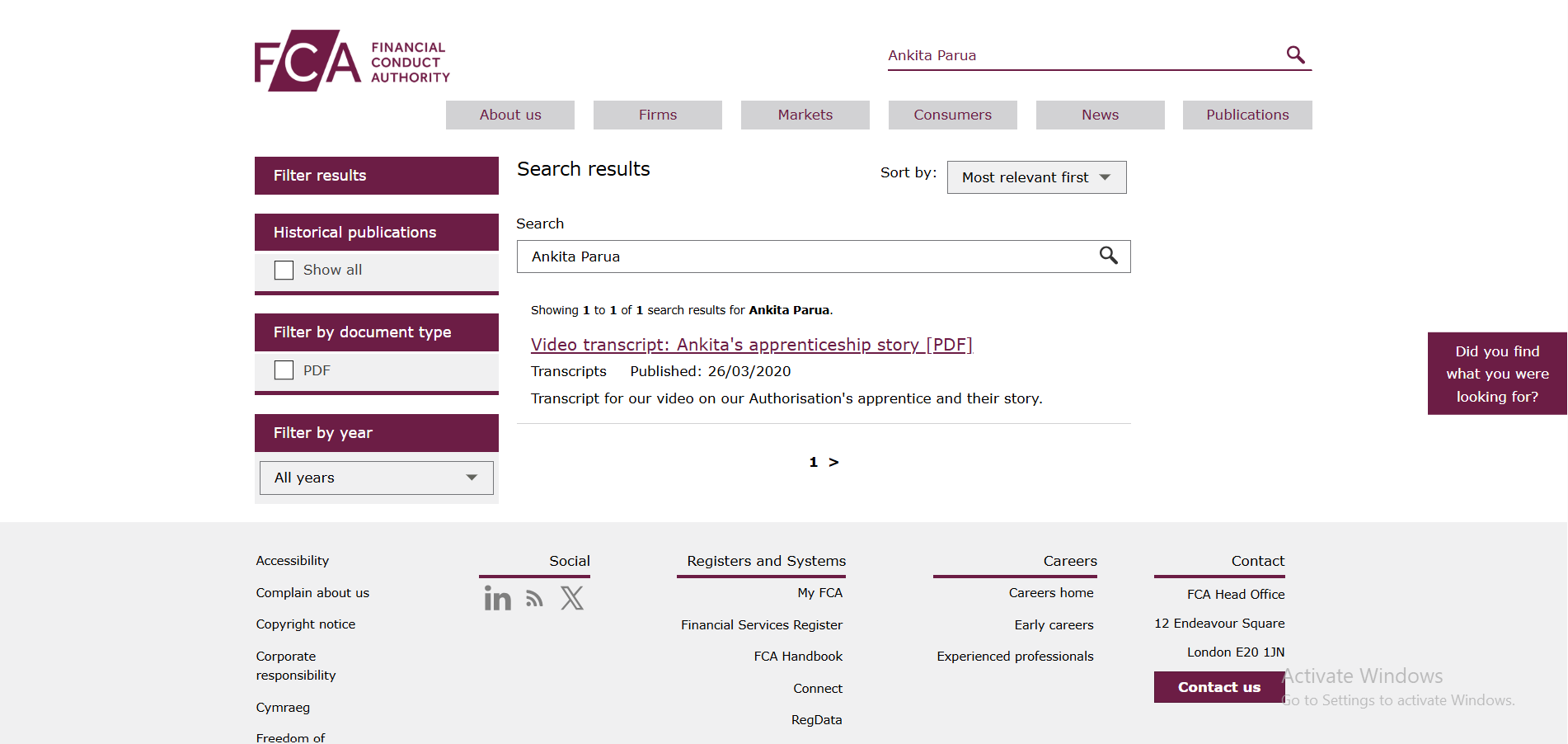Click the Historical publications filter header
Screen dimensions: 1568x744
coord(377,233)
